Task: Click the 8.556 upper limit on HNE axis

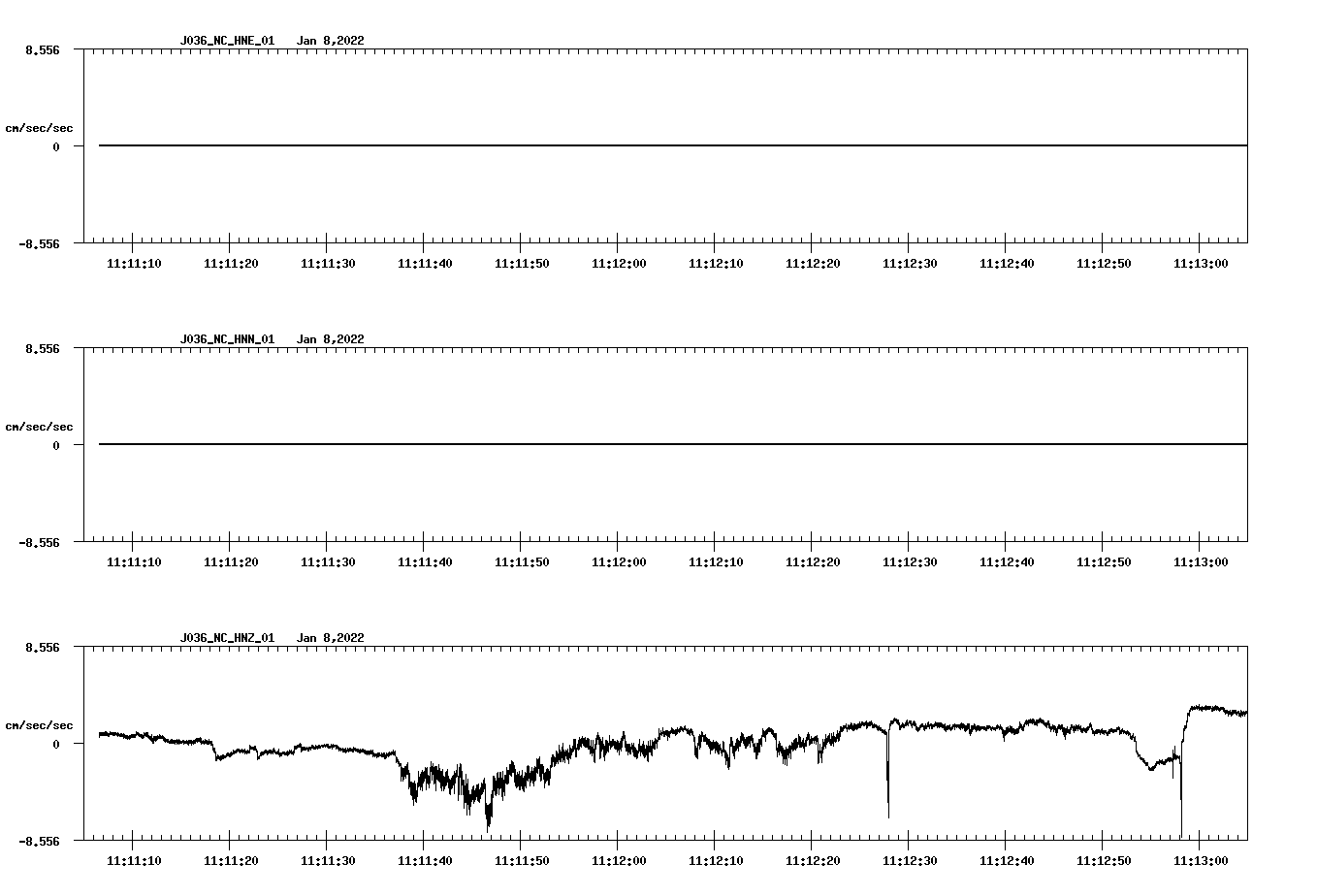Action: [43, 49]
